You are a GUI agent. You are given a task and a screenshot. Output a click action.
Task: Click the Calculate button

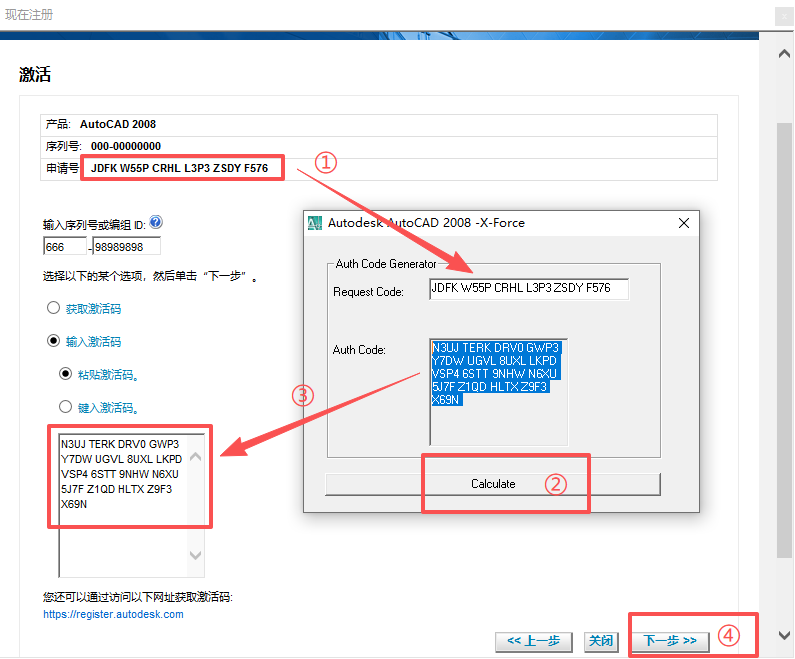tap(493, 484)
